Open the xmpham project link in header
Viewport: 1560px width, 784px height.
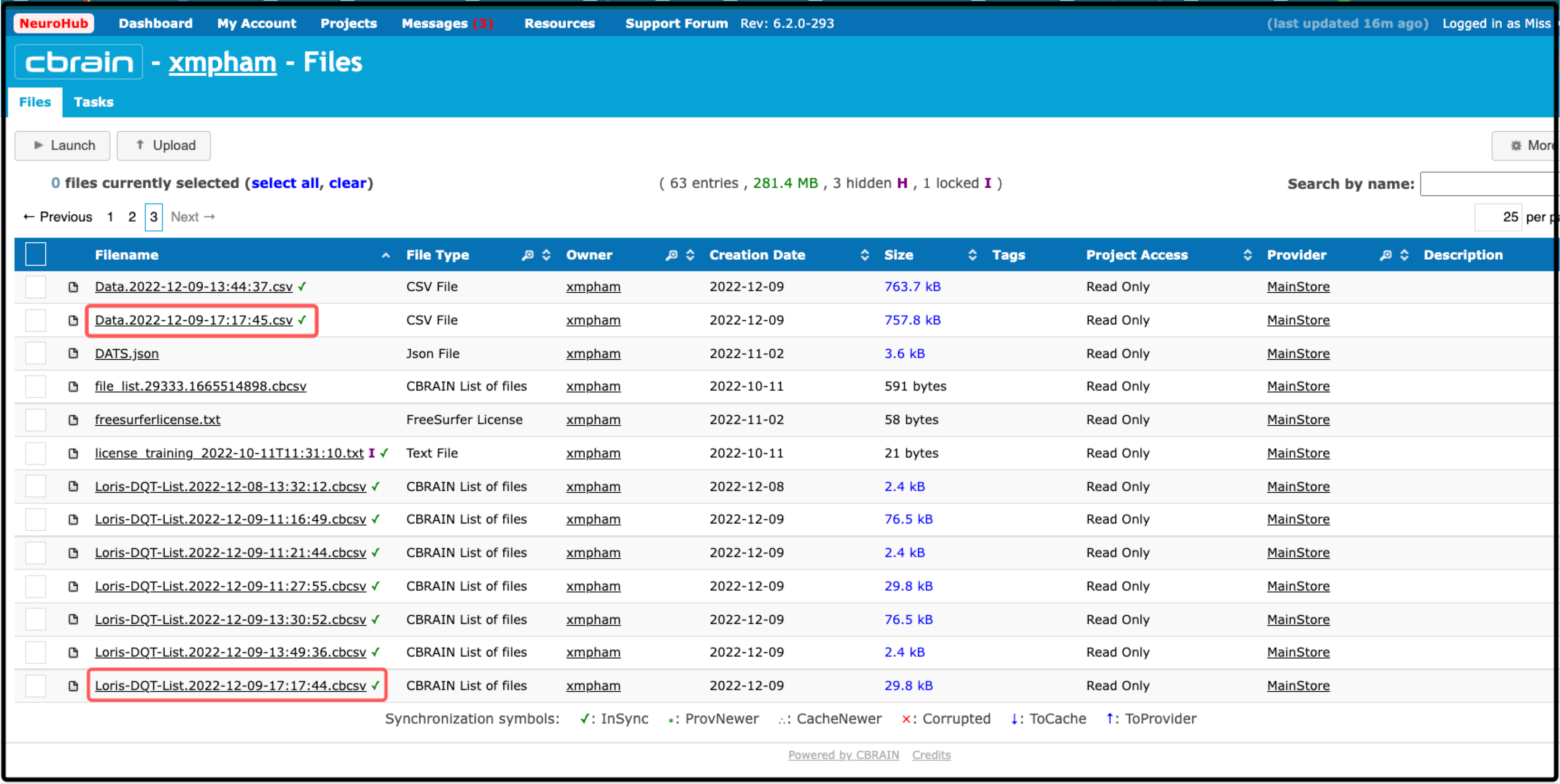click(222, 62)
